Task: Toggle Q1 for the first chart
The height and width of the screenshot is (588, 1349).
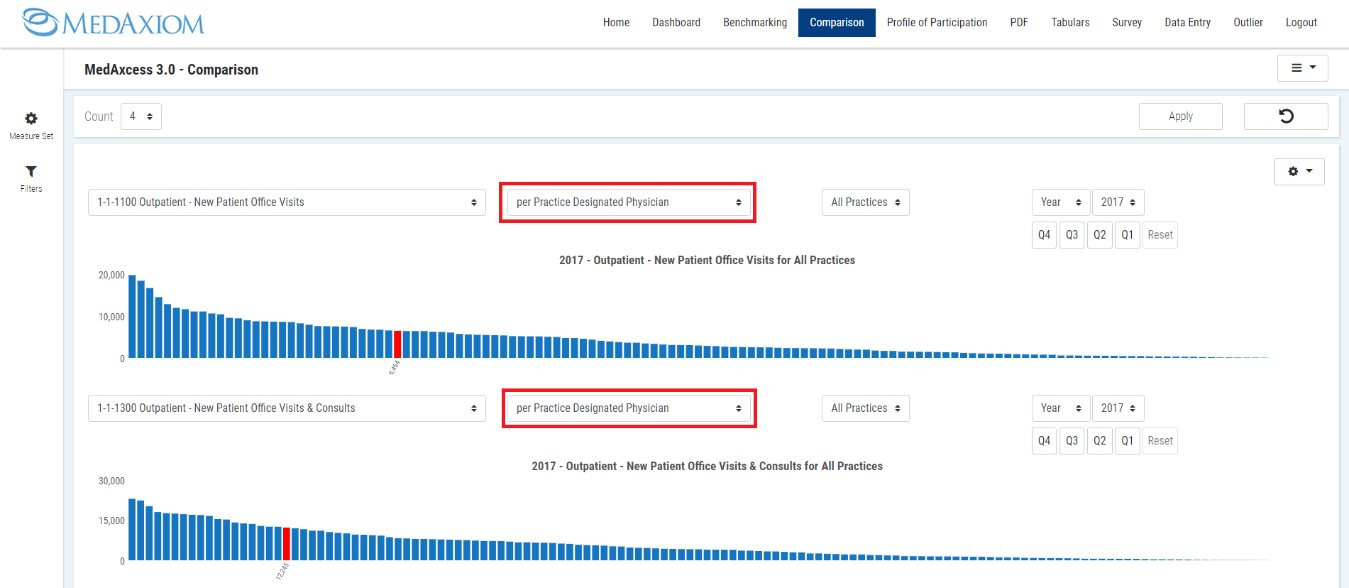Action: (x=1127, y=235)
